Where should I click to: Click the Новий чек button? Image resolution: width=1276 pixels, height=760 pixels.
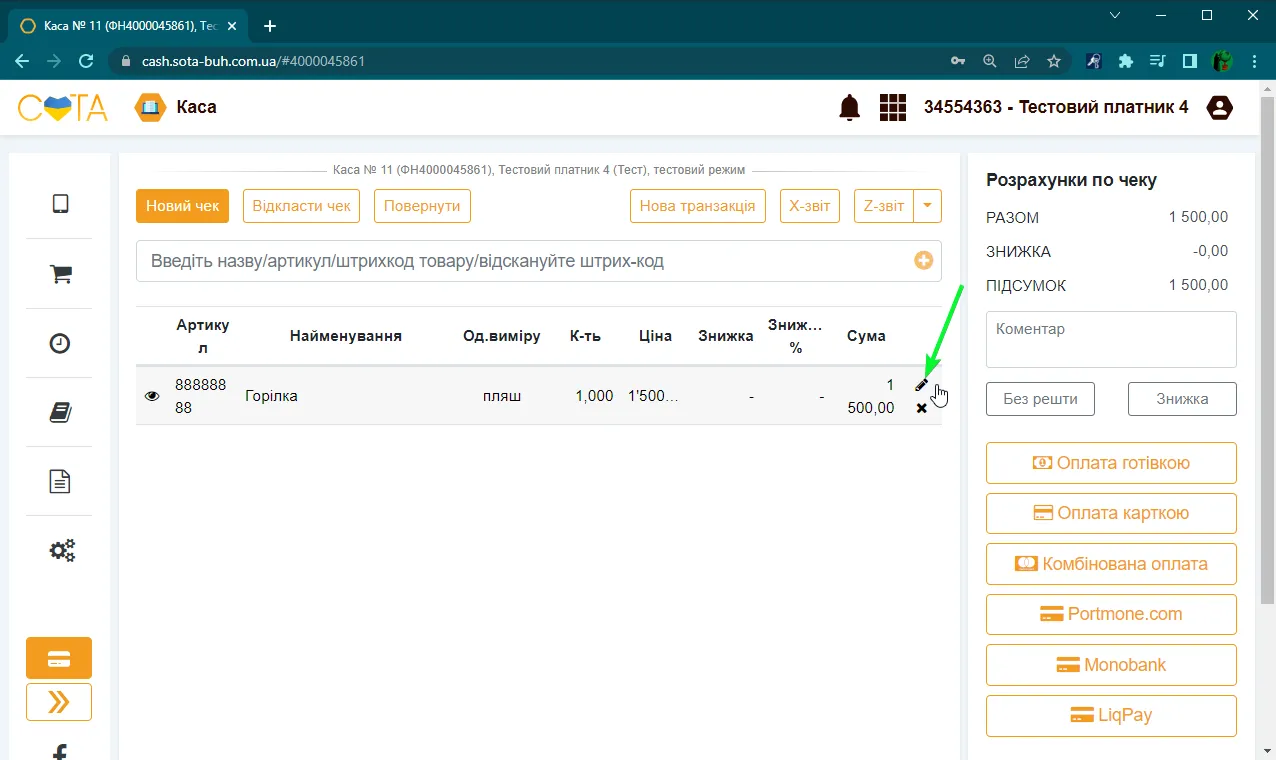point(182,206)
